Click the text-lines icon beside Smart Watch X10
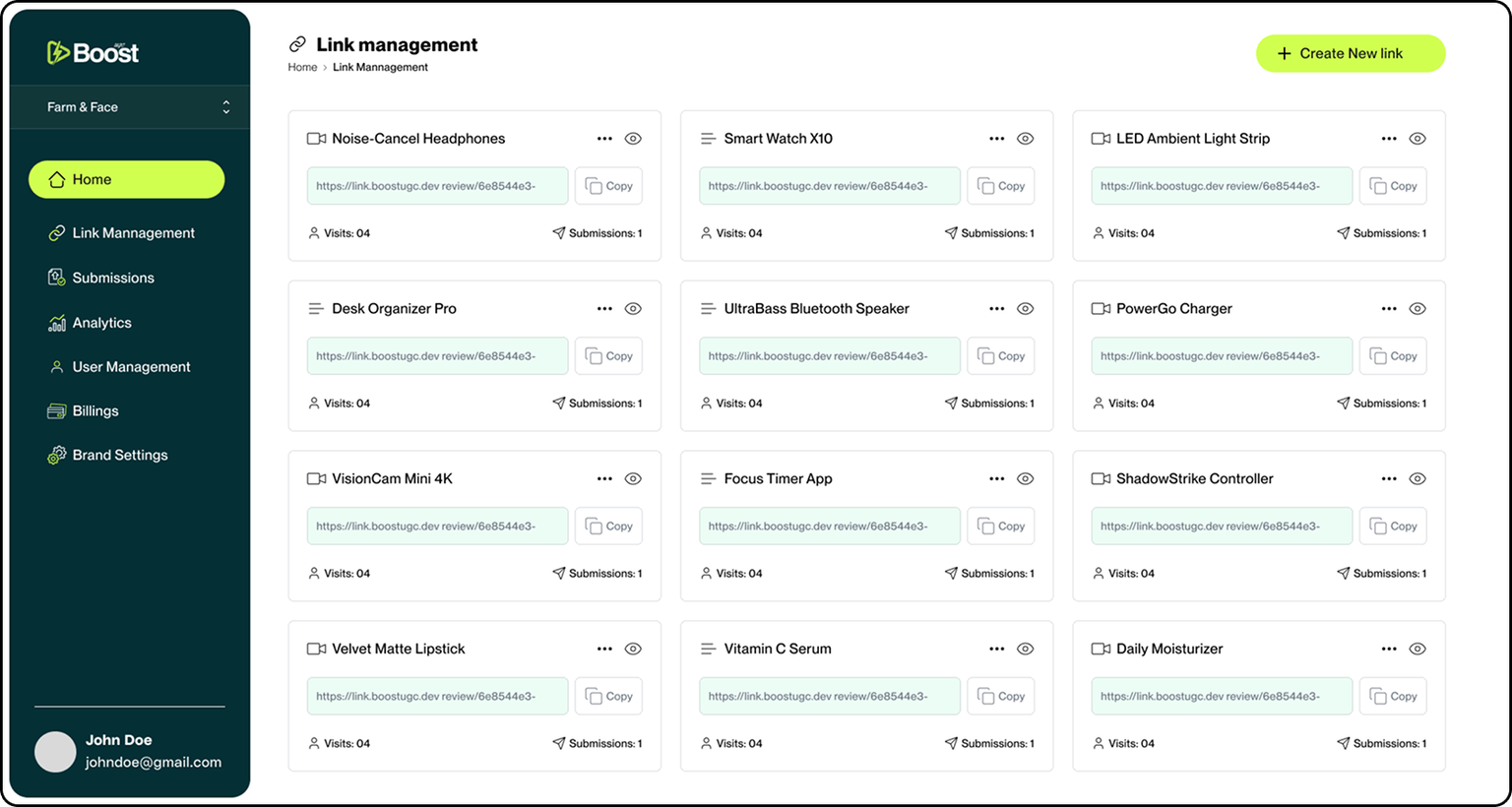 coord(708,139)
